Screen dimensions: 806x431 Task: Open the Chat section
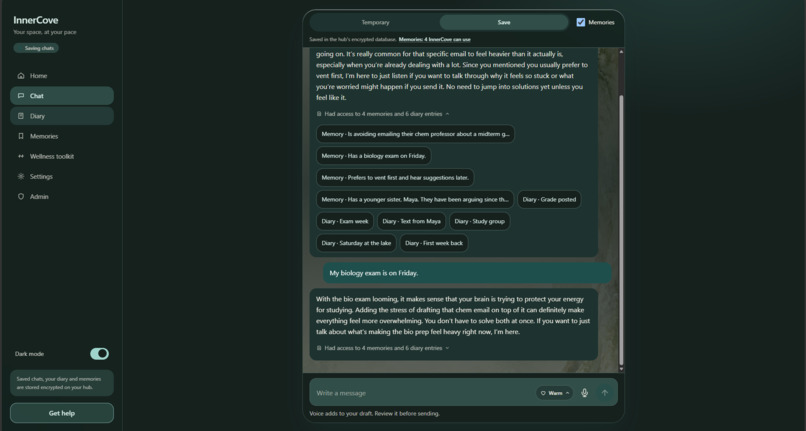62,96
